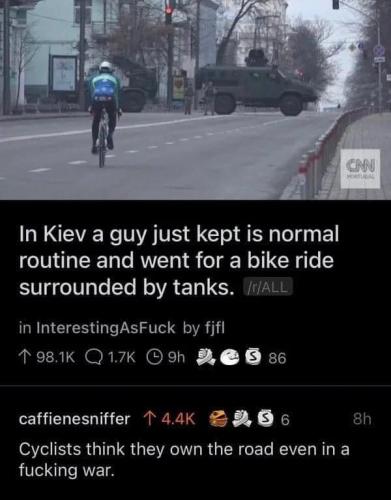The image size is (391, 500).
Task: Open the 1.7K comments bubble icon
Action: (x=92, y=358)
